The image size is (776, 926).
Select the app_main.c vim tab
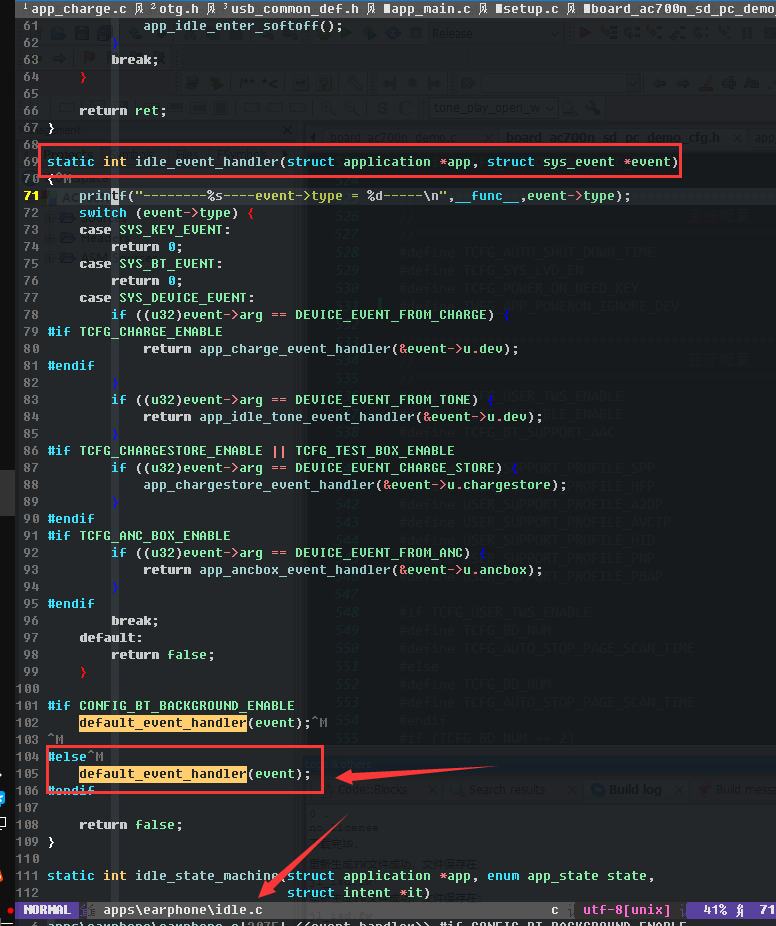click(x=426, y=8)
